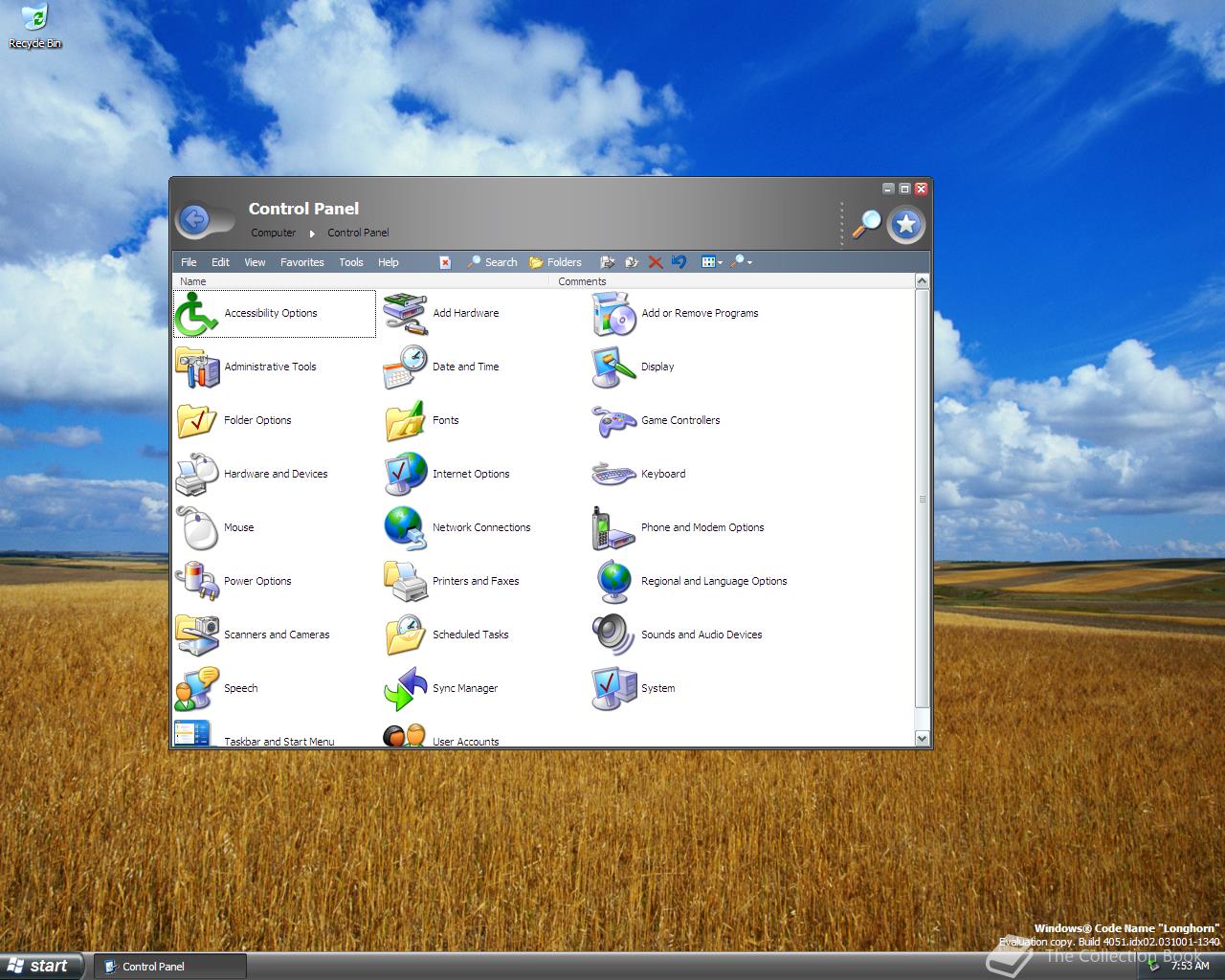
Task: Open Printers and Faxes
Action: (452, 581)
